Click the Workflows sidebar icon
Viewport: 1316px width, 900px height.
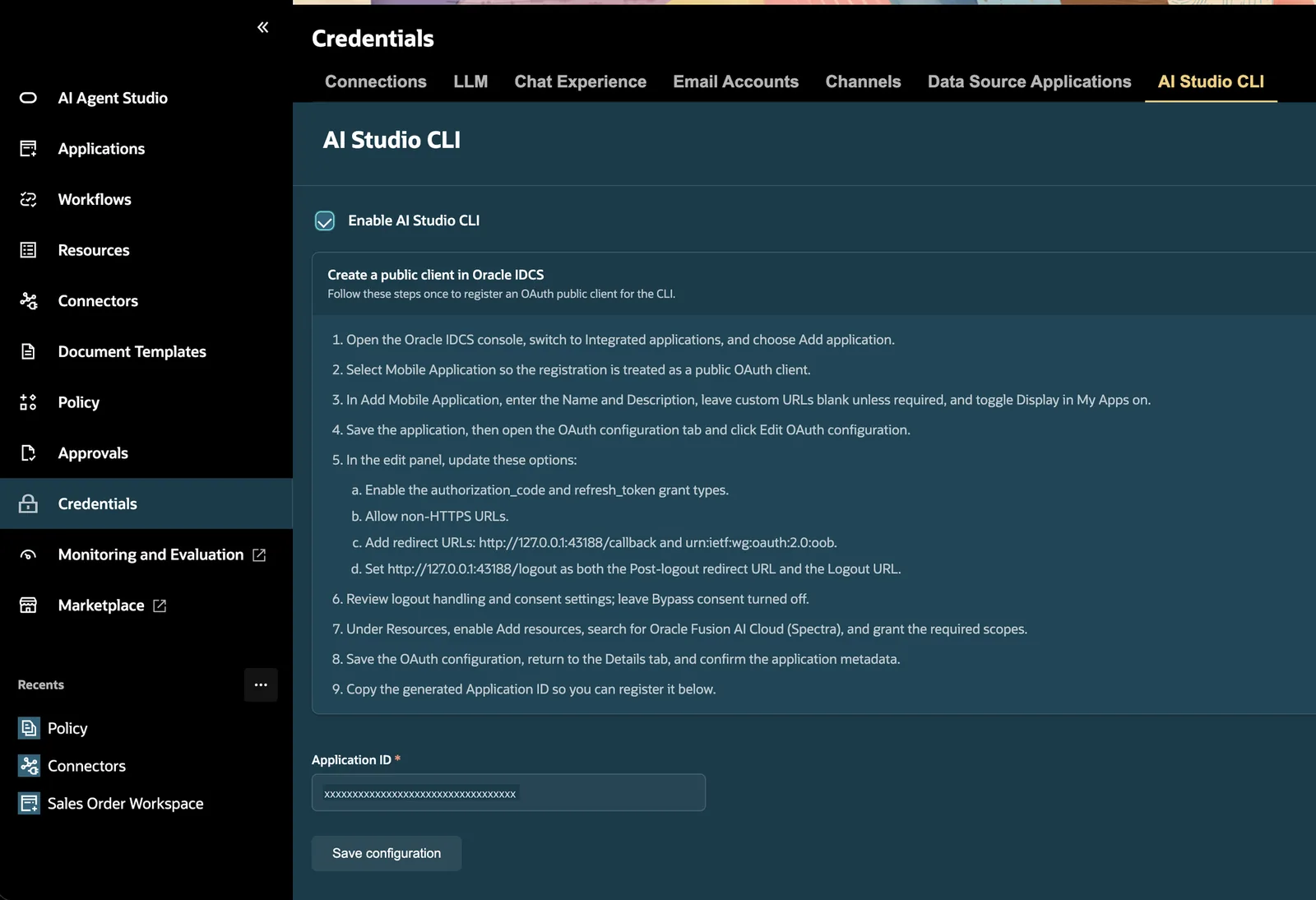click(28, 199)
